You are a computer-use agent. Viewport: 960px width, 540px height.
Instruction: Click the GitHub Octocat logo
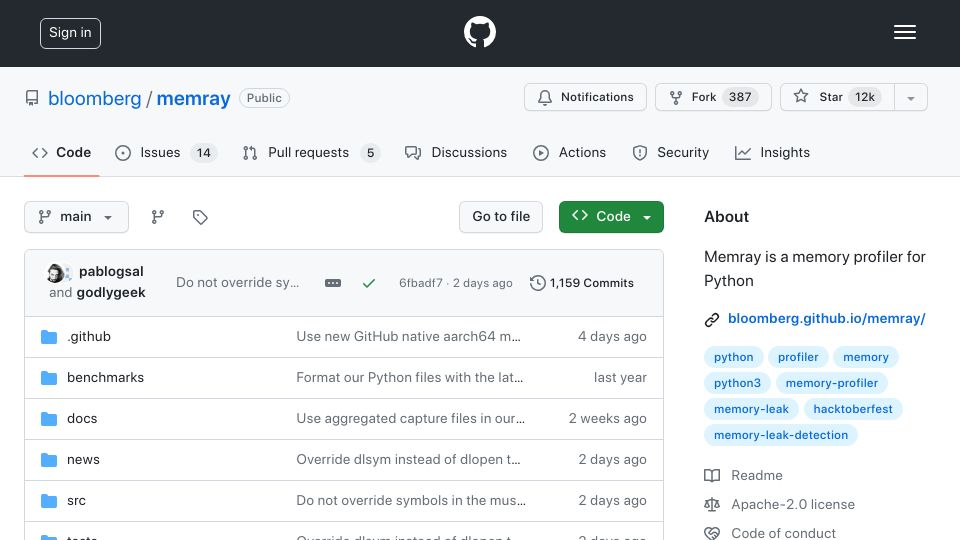(x=479, y=32)
